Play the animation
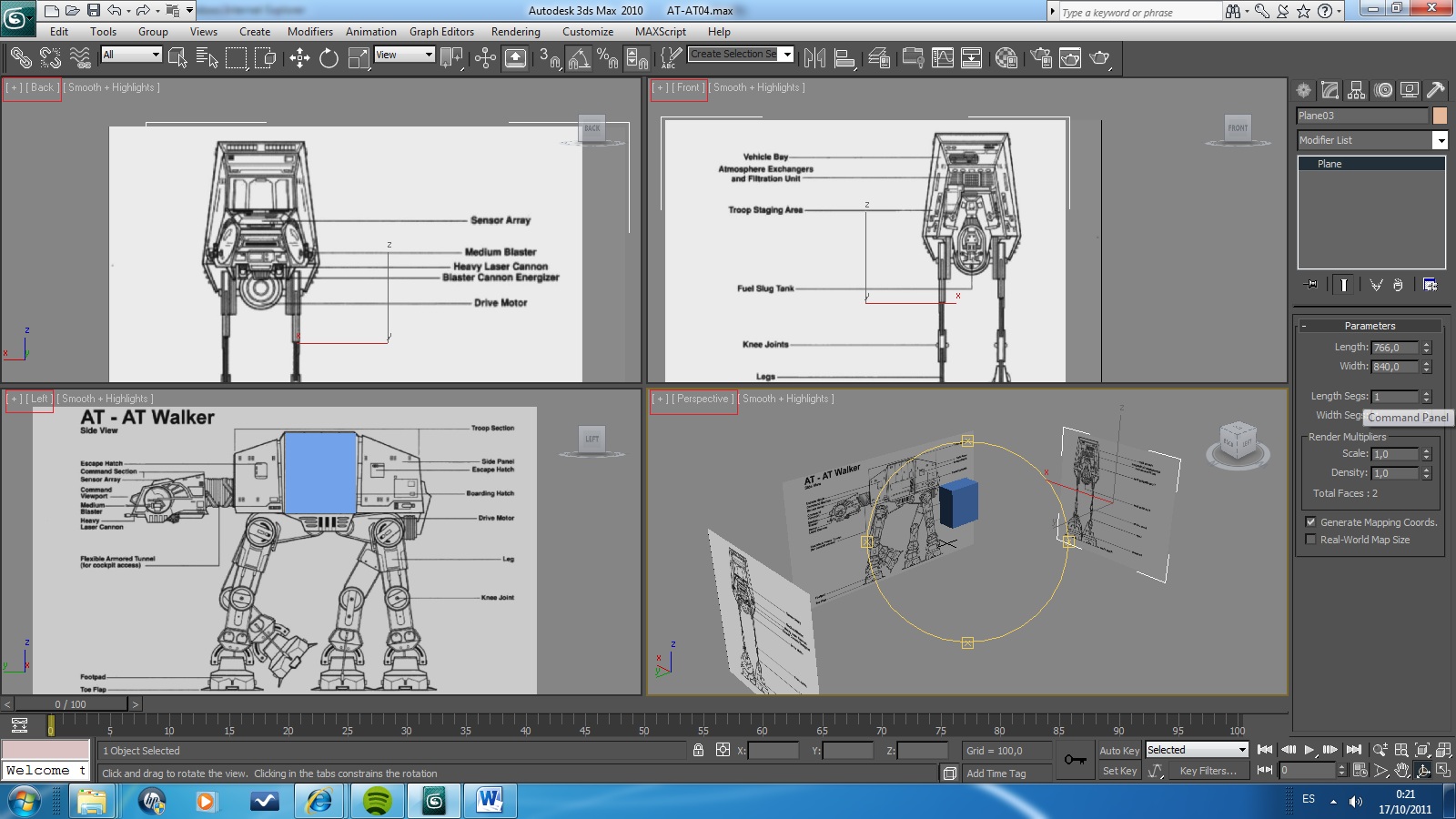 (1309, 750)
